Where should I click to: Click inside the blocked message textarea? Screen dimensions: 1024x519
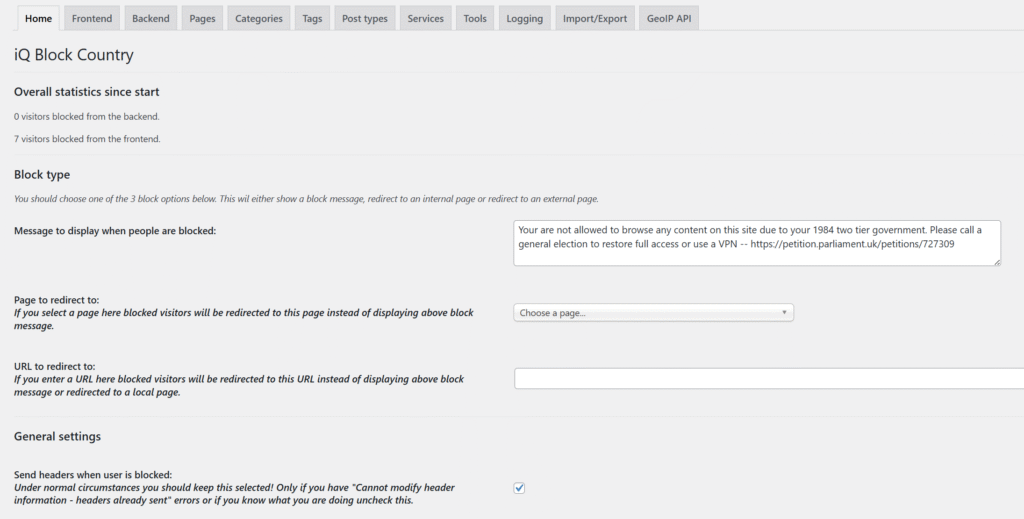point(757,243)
